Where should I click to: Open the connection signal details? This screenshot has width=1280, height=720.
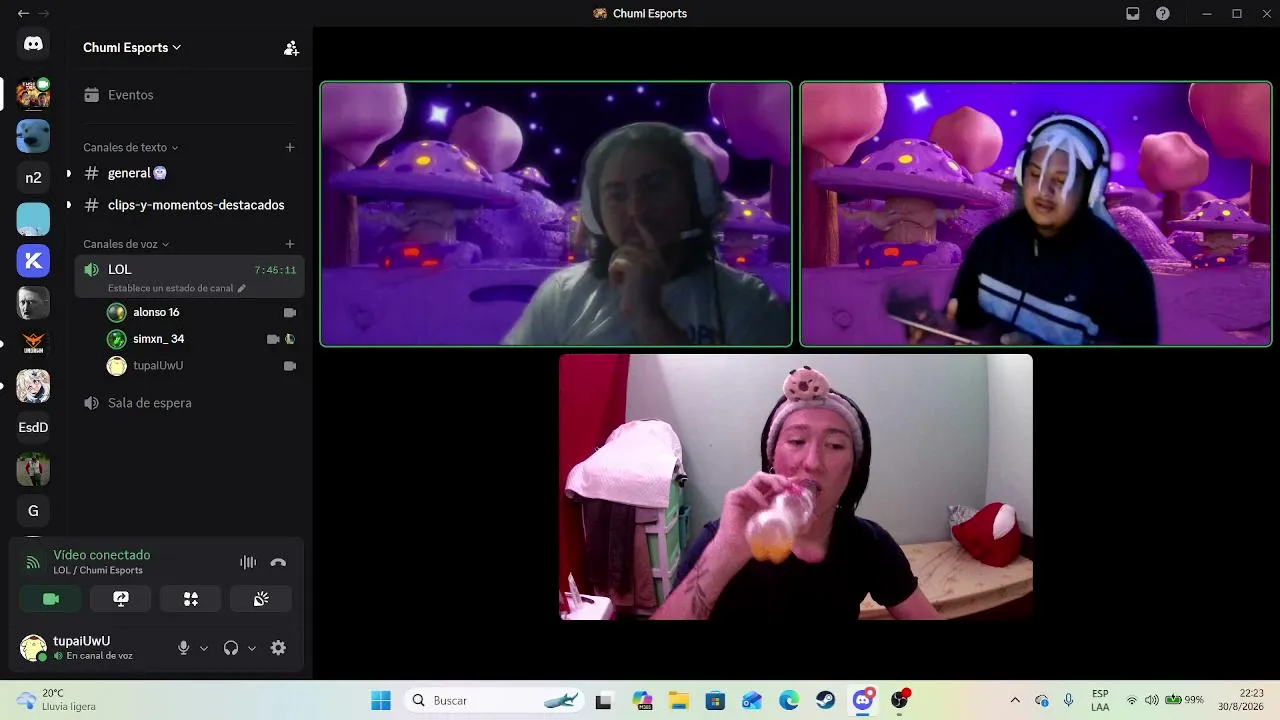(33, 562)
